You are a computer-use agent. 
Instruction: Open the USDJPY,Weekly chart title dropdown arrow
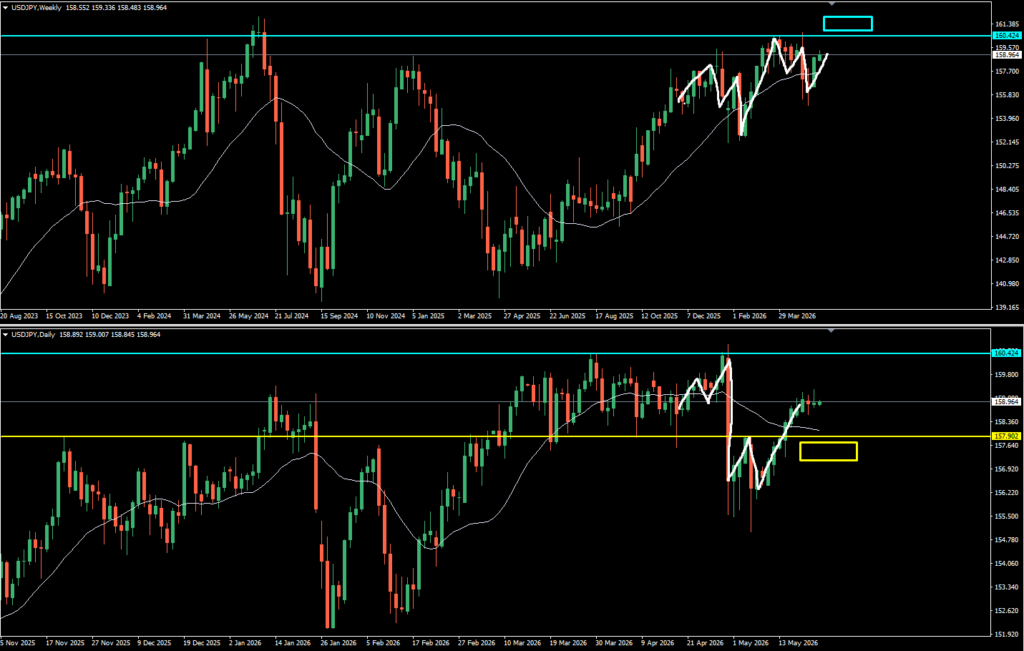6,8
